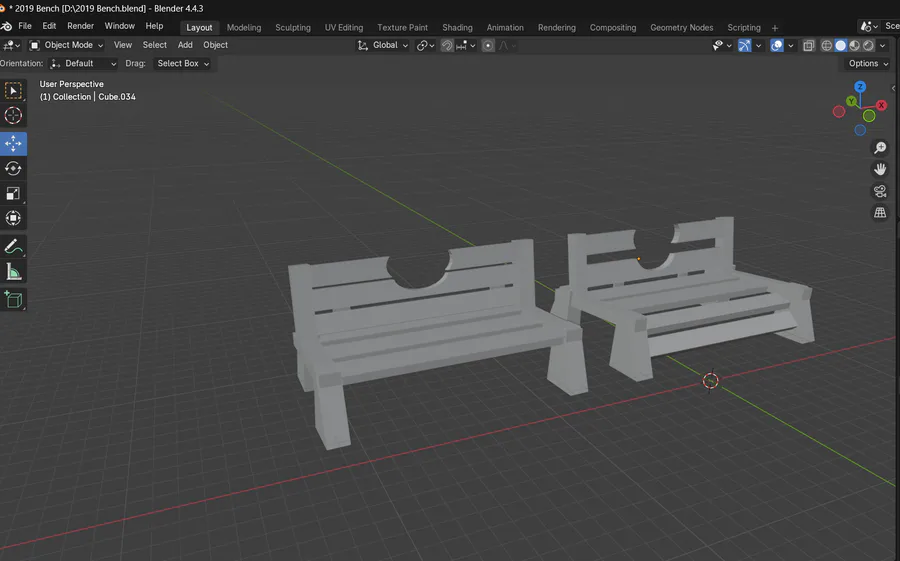The height and width of the screenshot is (561, 900).
Task: Open the Render menu
Action: tap(80, 26)
